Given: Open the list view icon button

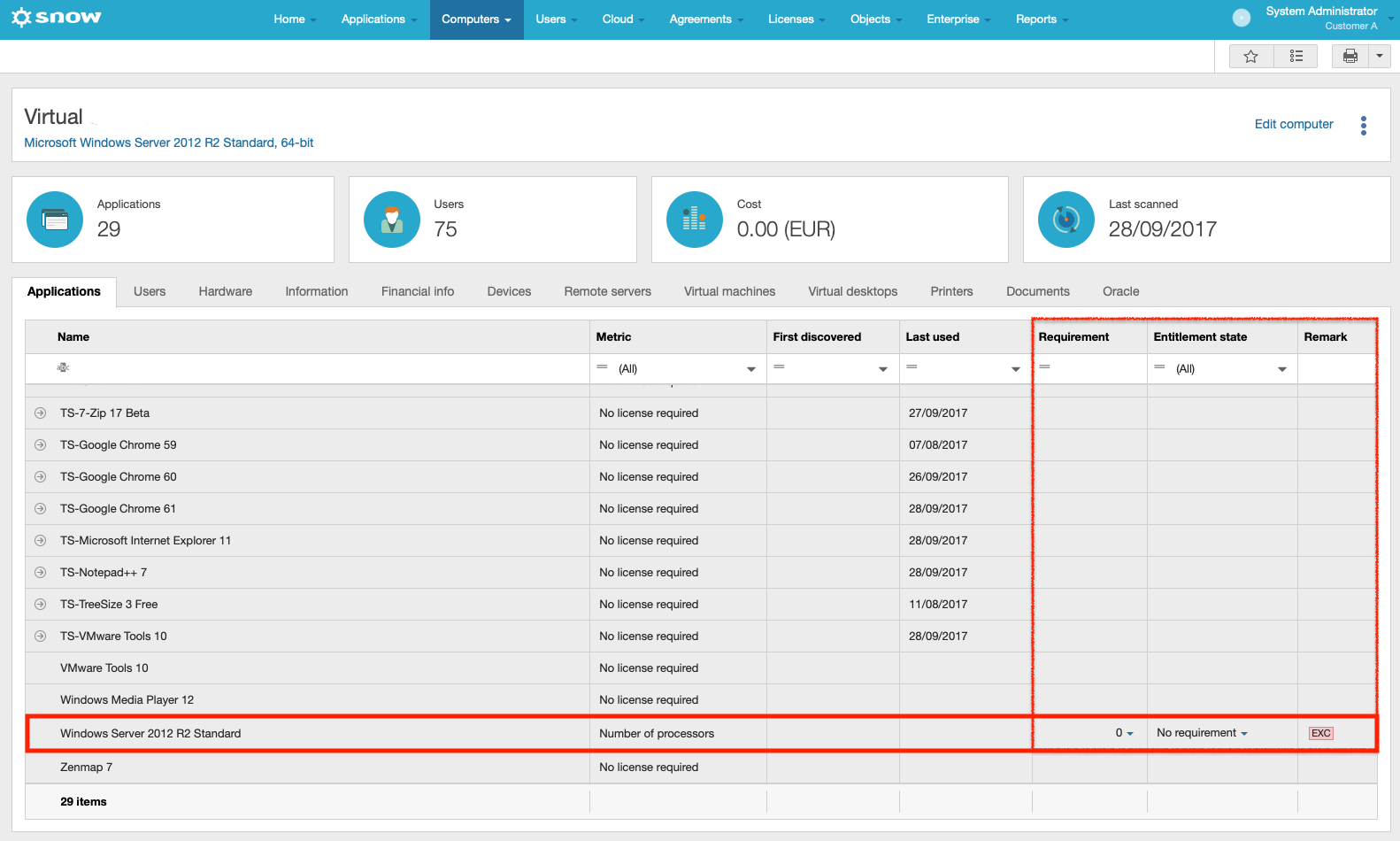Looking at the screenshot, I should click(x=1296, y=57).
